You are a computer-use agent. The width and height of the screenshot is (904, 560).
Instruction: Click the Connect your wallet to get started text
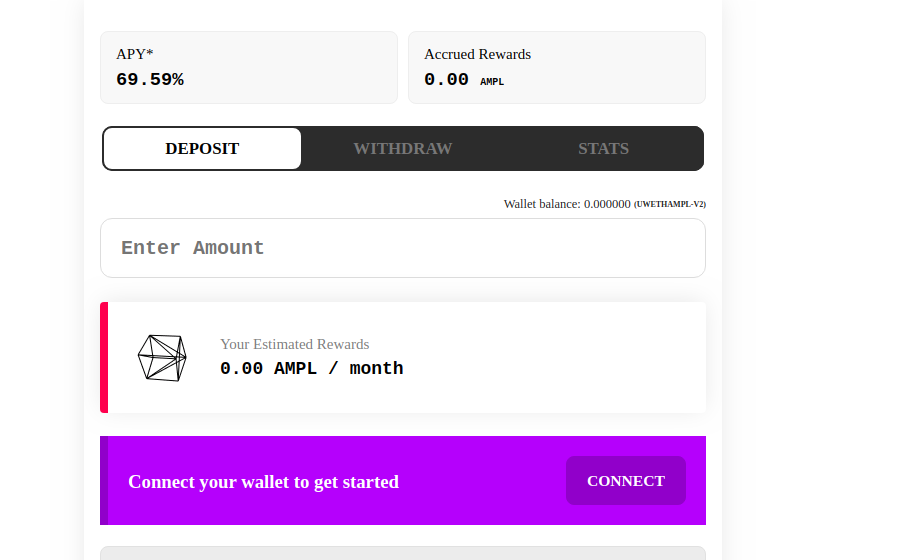coord(263,482)
